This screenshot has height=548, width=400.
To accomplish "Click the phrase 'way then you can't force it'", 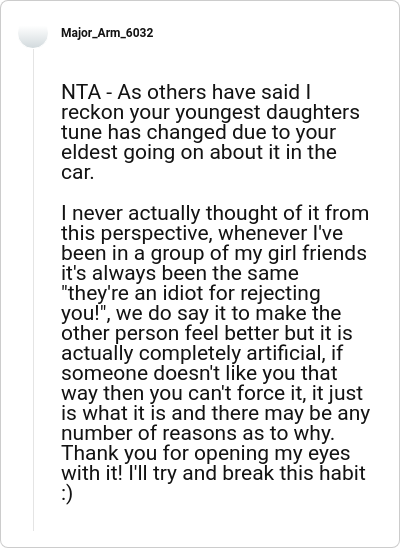I will [184, 394].
